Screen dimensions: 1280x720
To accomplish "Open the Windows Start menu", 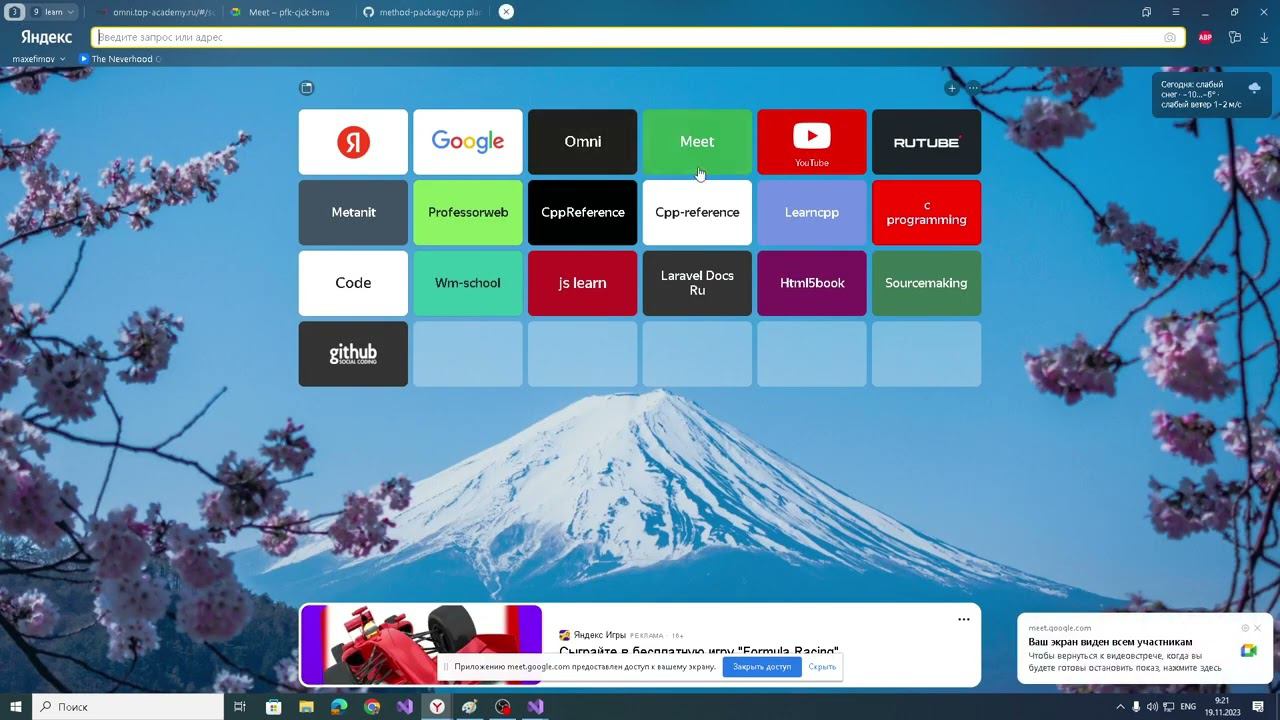I will [x=15, y=707].
